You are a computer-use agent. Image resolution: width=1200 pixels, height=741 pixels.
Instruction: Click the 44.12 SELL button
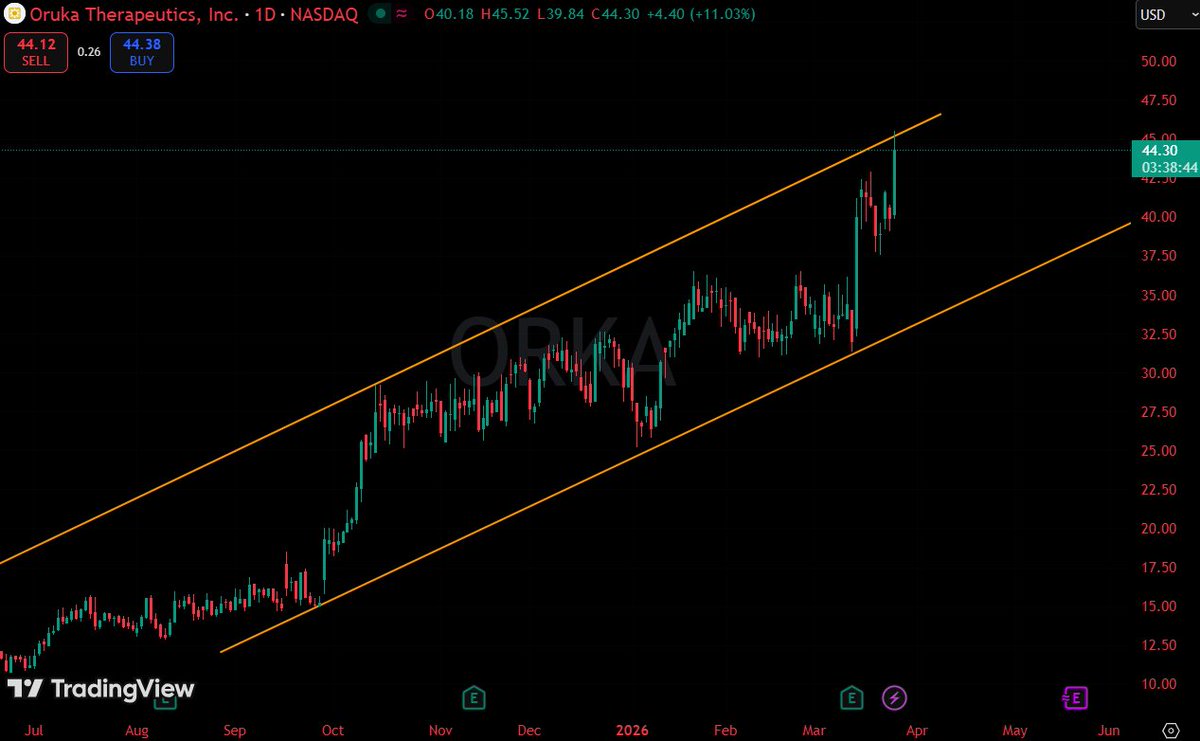click(x=35, y=52)
